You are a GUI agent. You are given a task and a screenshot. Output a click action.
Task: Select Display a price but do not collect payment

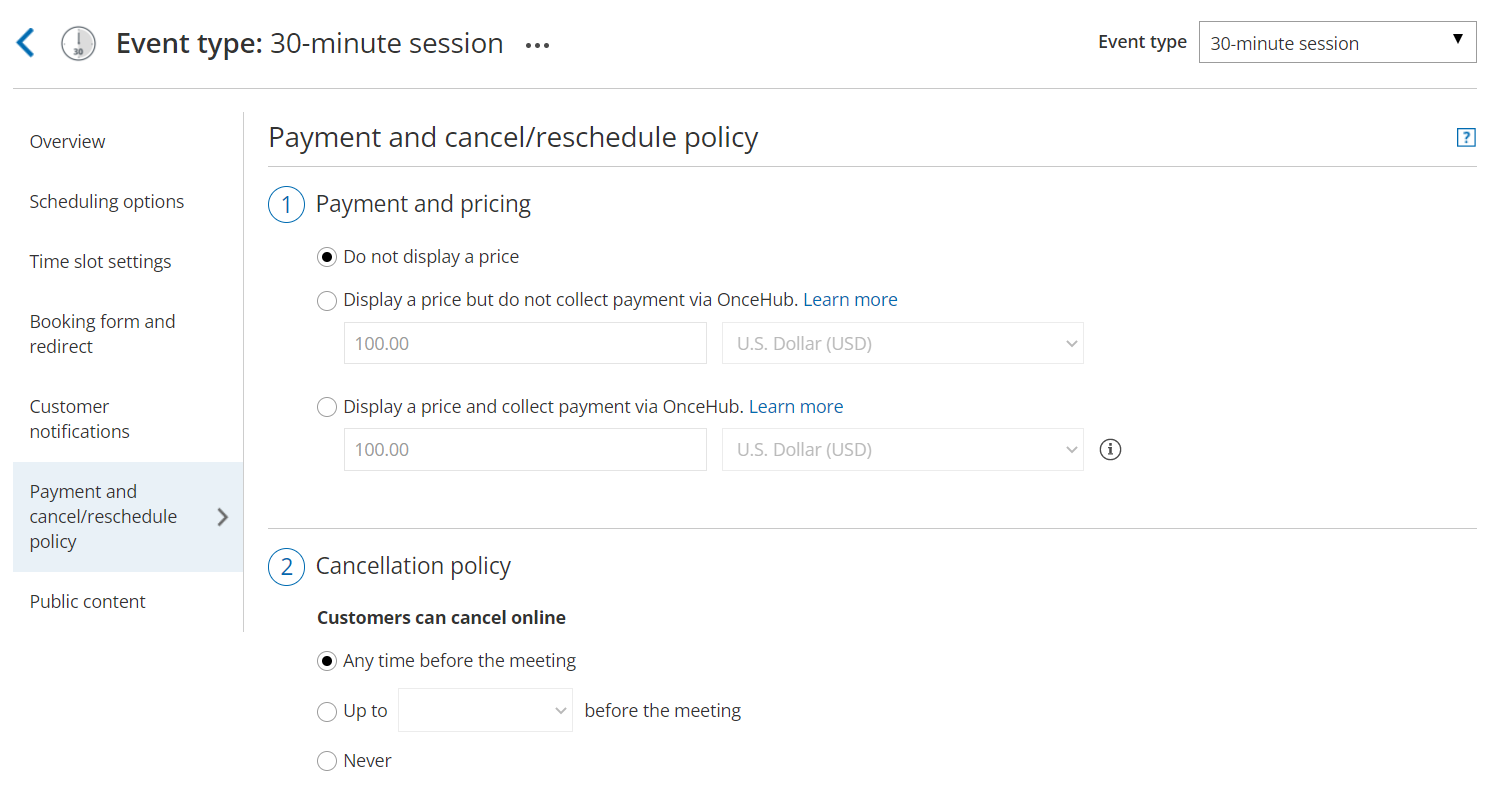(x=327, y=300)
